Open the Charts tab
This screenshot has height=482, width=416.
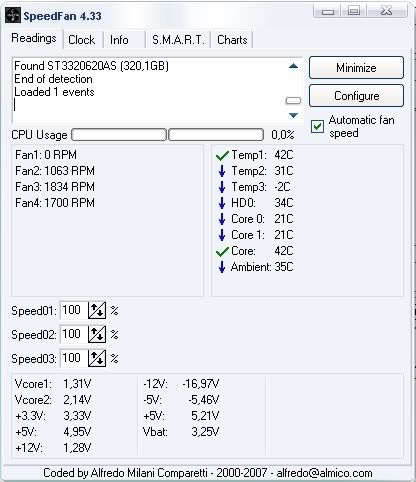click(232, 40)
